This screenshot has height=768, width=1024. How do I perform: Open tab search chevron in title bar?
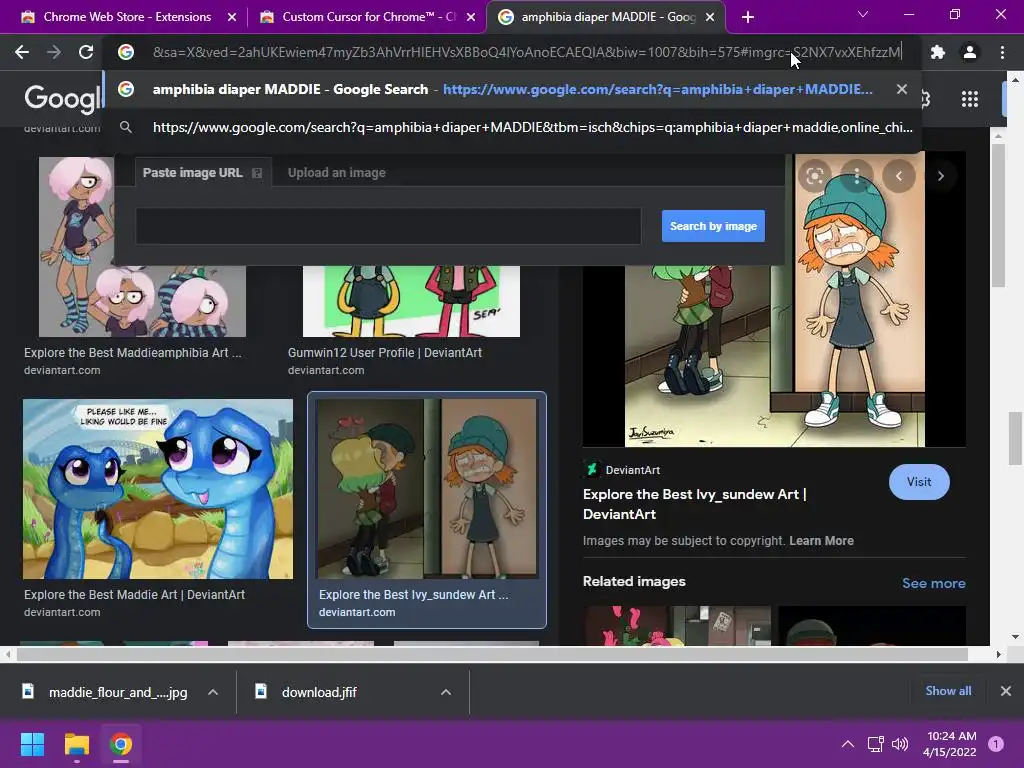coord(863,14)
